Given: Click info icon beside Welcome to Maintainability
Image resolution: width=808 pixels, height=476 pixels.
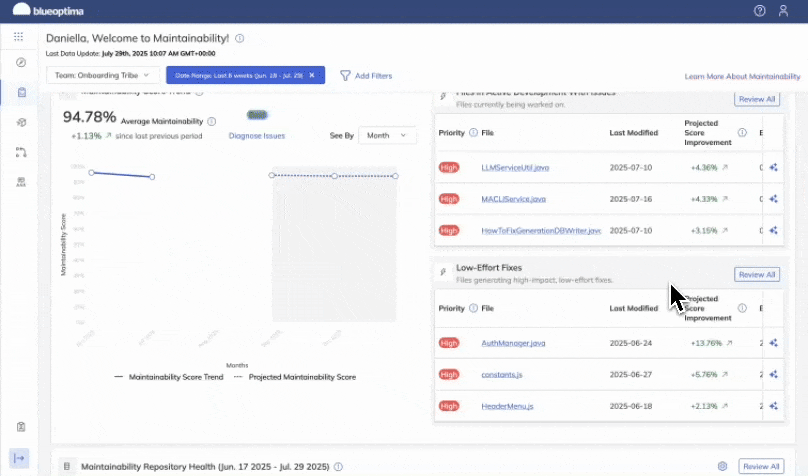Looking at the screenshot, I should click(x=240, y=38).
